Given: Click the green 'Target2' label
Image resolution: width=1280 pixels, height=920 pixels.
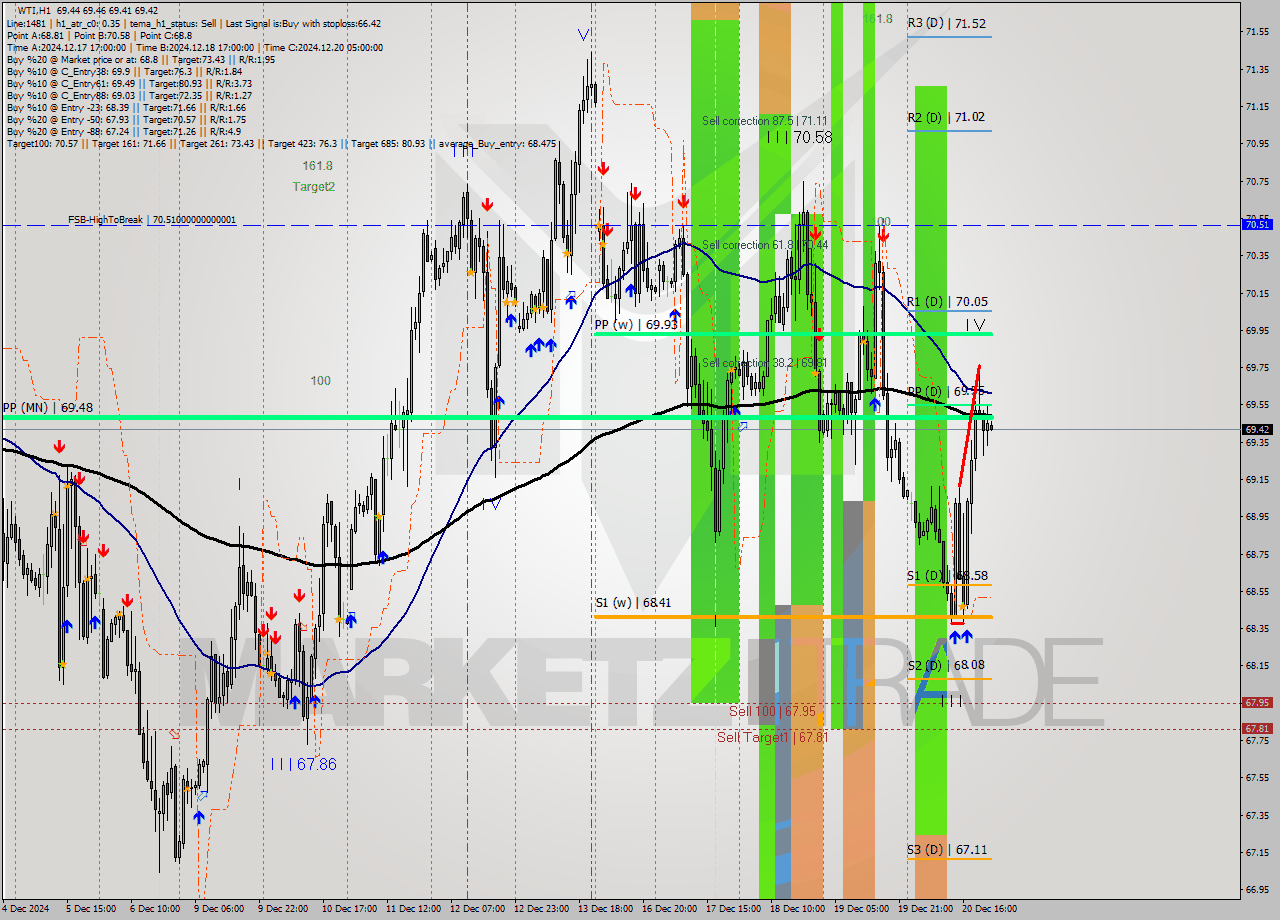Looking at the screenshot, I should [313, 186].
